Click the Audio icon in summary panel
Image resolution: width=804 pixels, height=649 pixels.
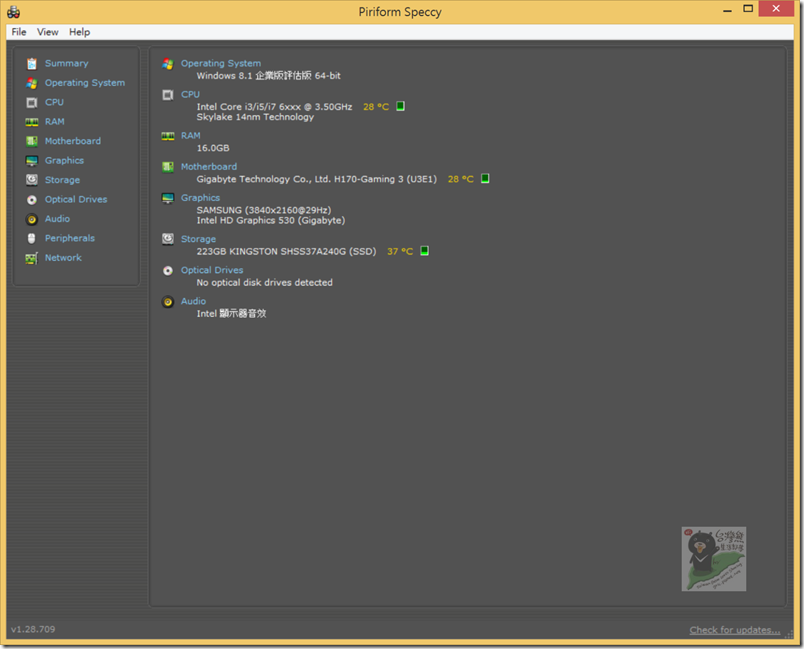(168, 302)
